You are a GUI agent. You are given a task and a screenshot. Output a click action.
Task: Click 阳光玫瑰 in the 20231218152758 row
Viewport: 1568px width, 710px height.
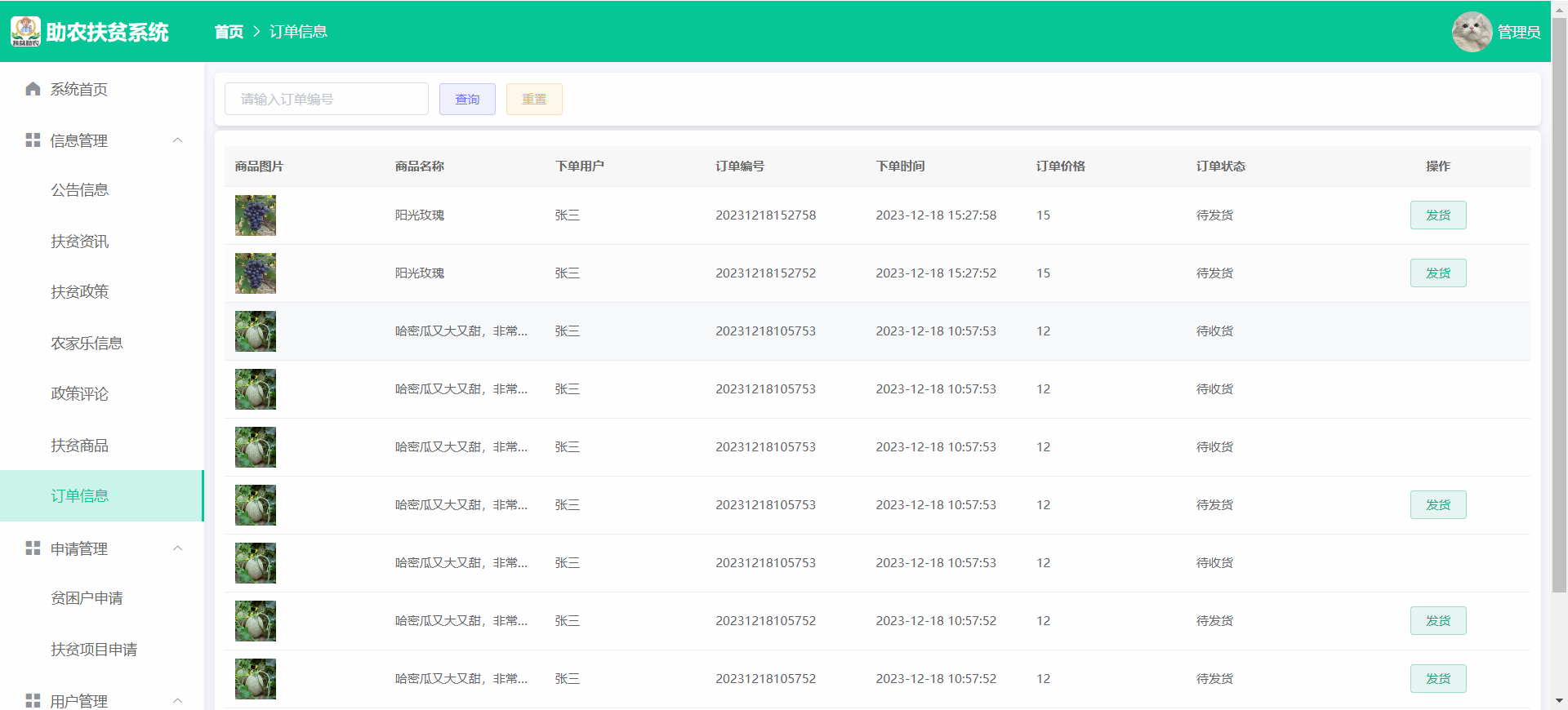(x=420, y=215)
